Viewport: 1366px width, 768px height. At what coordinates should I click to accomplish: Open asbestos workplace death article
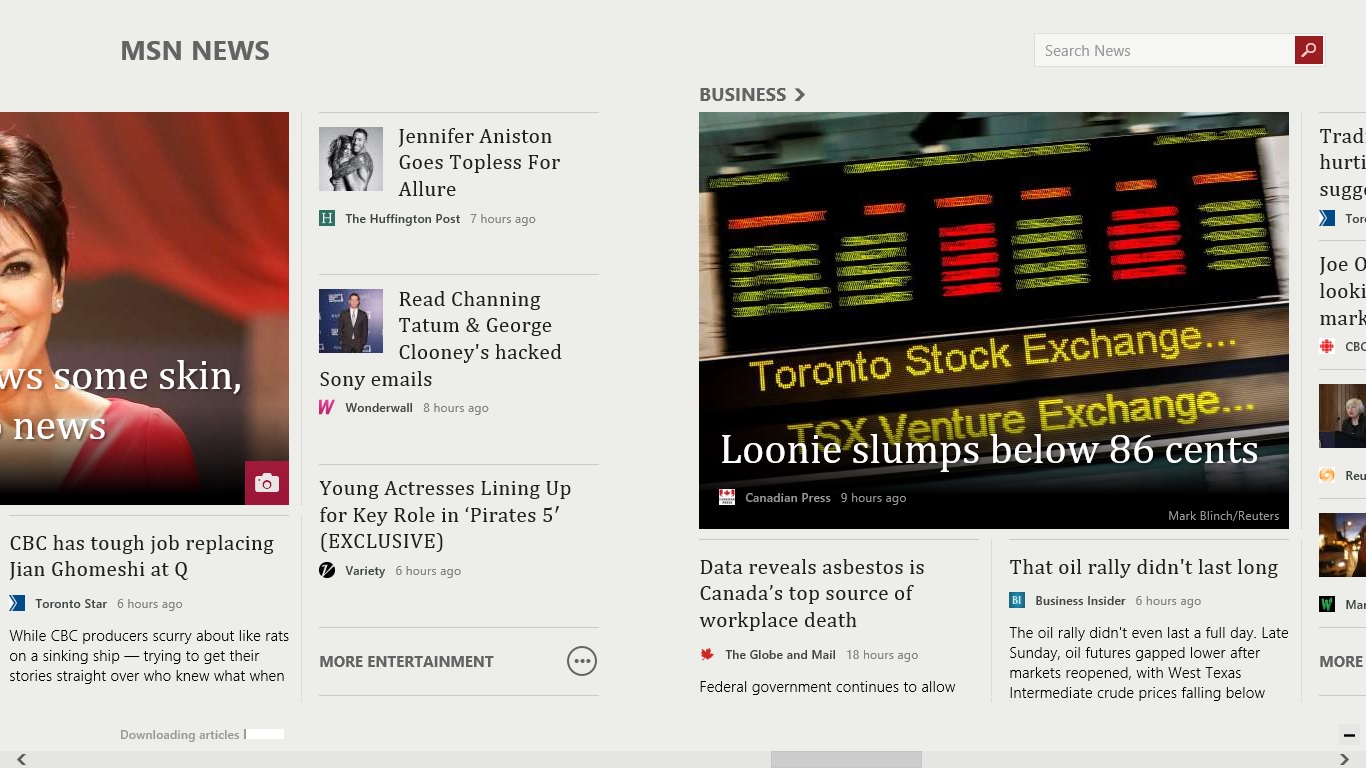click(x=811, y=593)
